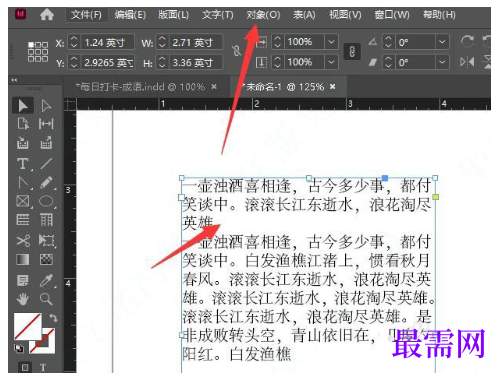
Task: Select the Hand tool
Action: click(23, 299)
